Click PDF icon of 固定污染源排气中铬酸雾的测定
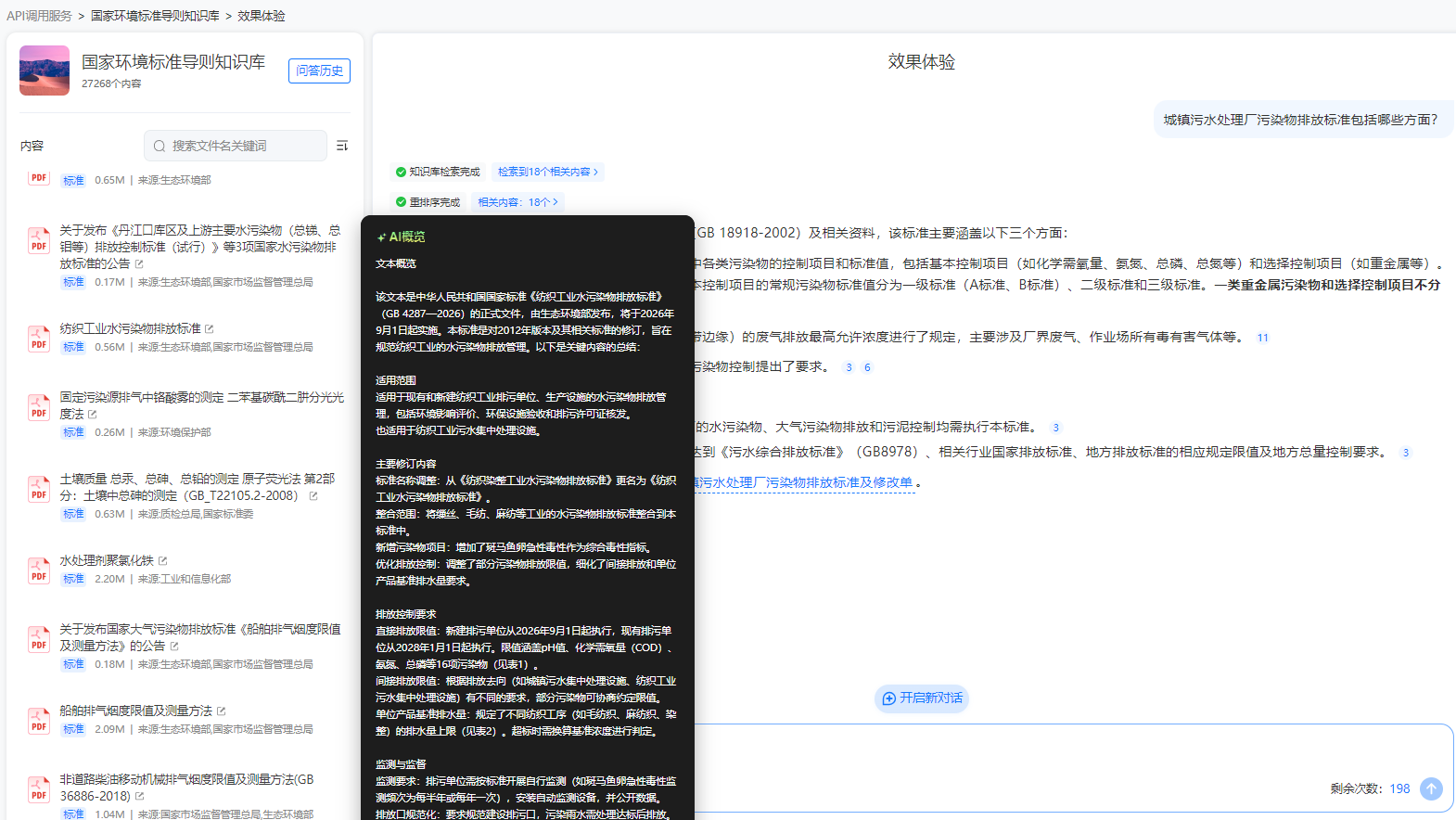Screen dimensions: 1456x820 39,406
